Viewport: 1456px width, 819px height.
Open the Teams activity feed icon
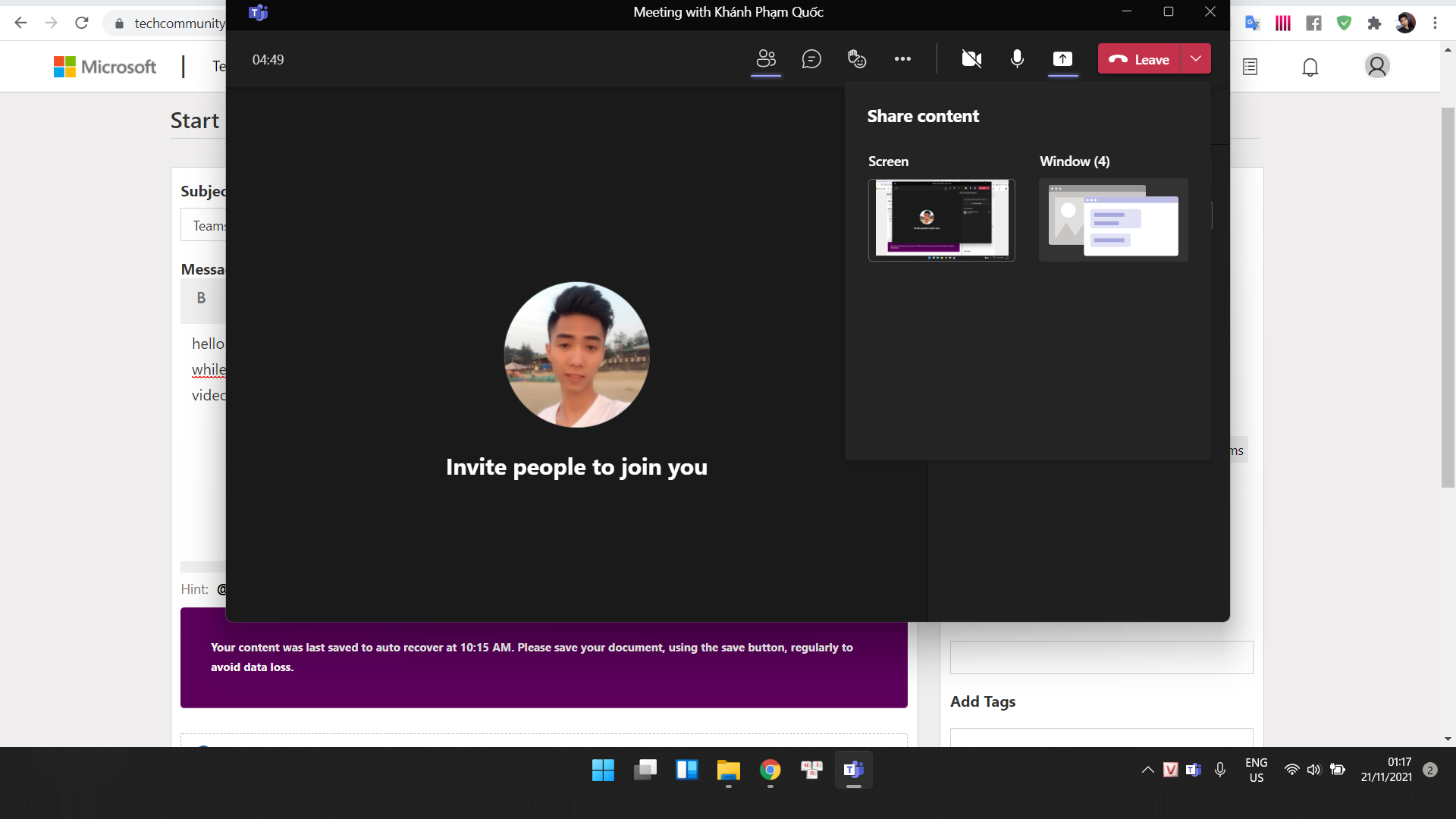[x=1250, y=67]
